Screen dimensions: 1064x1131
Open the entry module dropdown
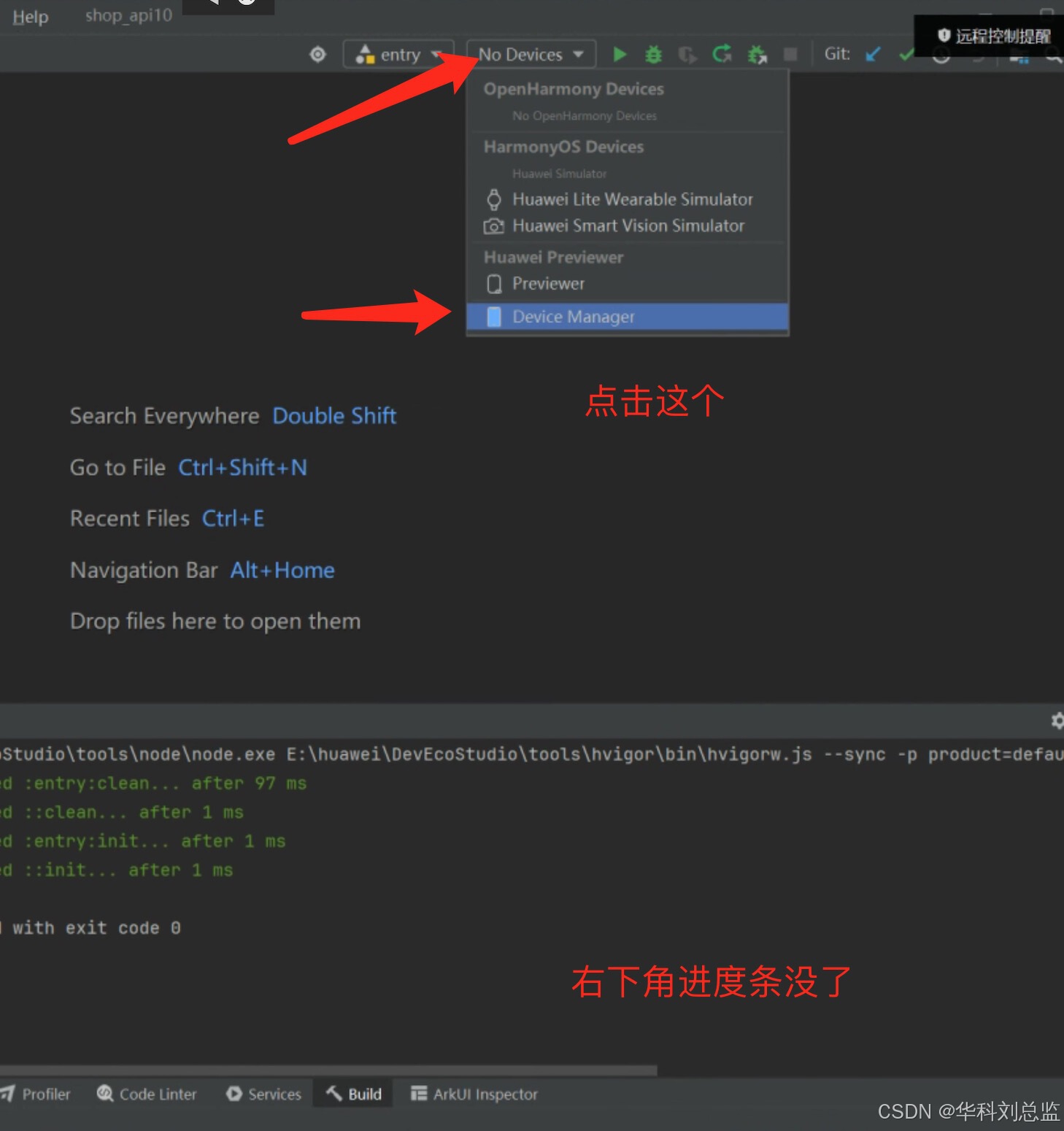pyautogui.click(x=398, y=55)
